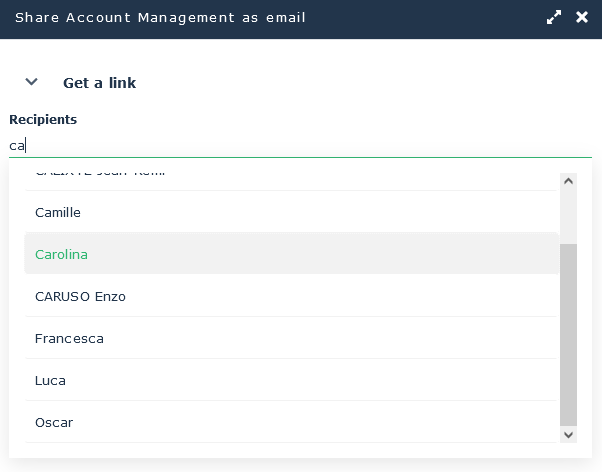Pick CARUSO Enzo as recipient

tap(80, 296)
